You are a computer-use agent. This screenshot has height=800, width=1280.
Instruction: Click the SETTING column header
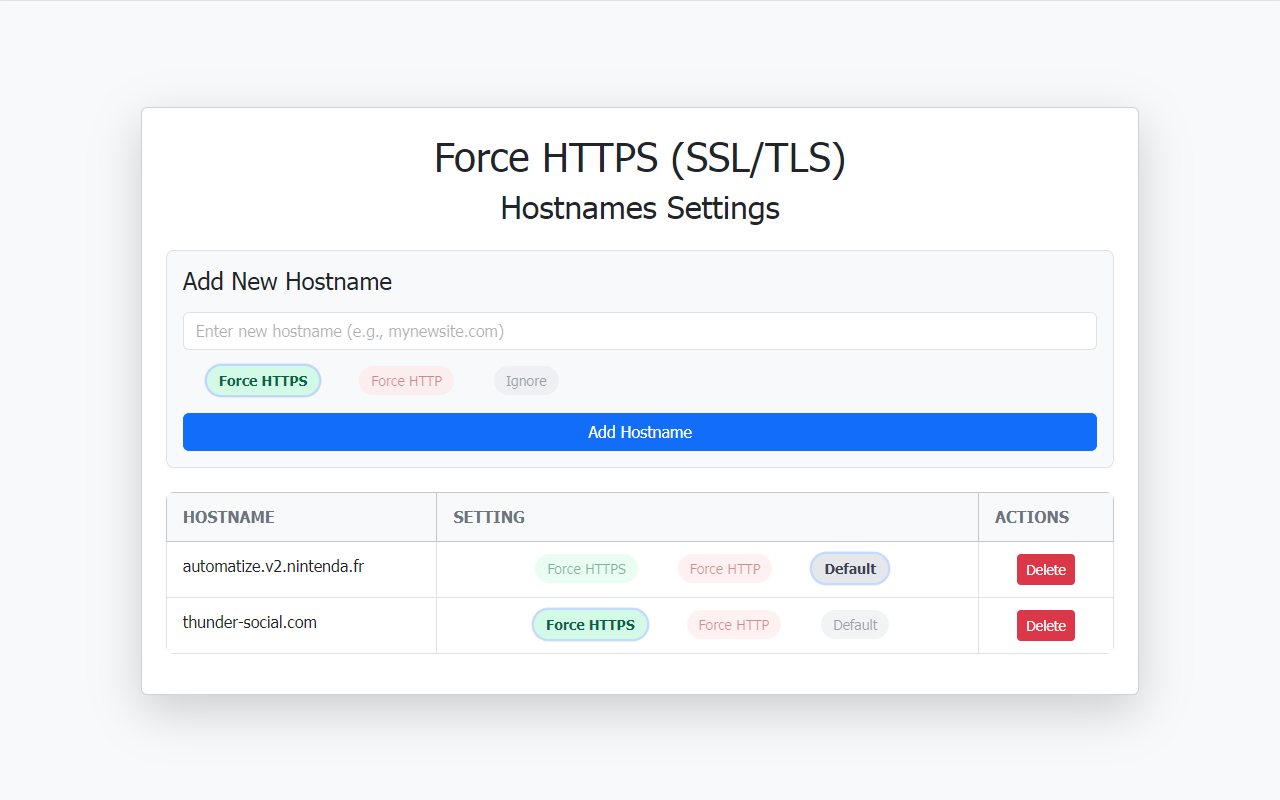tap(489, 517)
